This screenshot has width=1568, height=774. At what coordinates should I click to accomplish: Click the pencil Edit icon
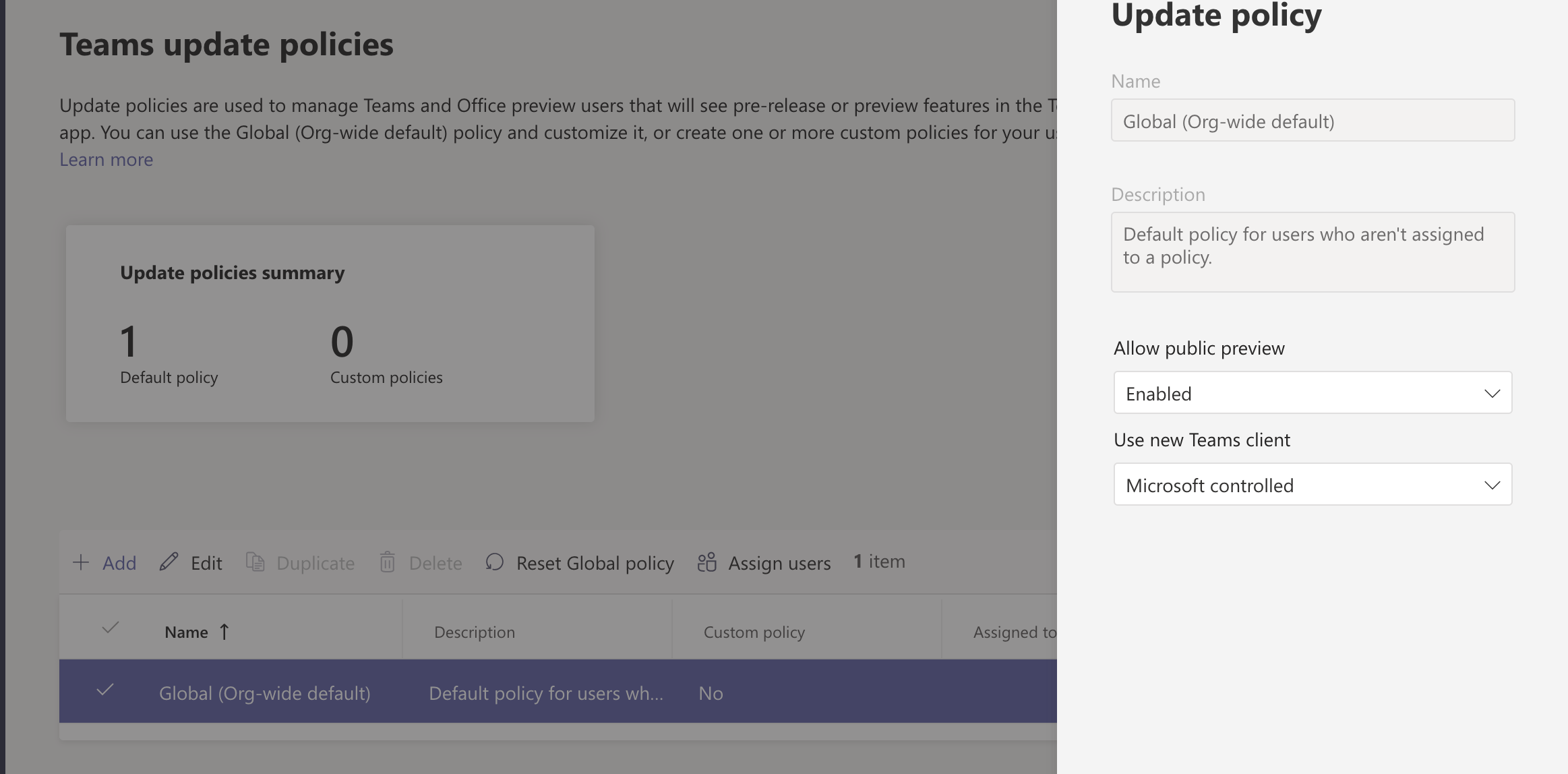(169, 562)
